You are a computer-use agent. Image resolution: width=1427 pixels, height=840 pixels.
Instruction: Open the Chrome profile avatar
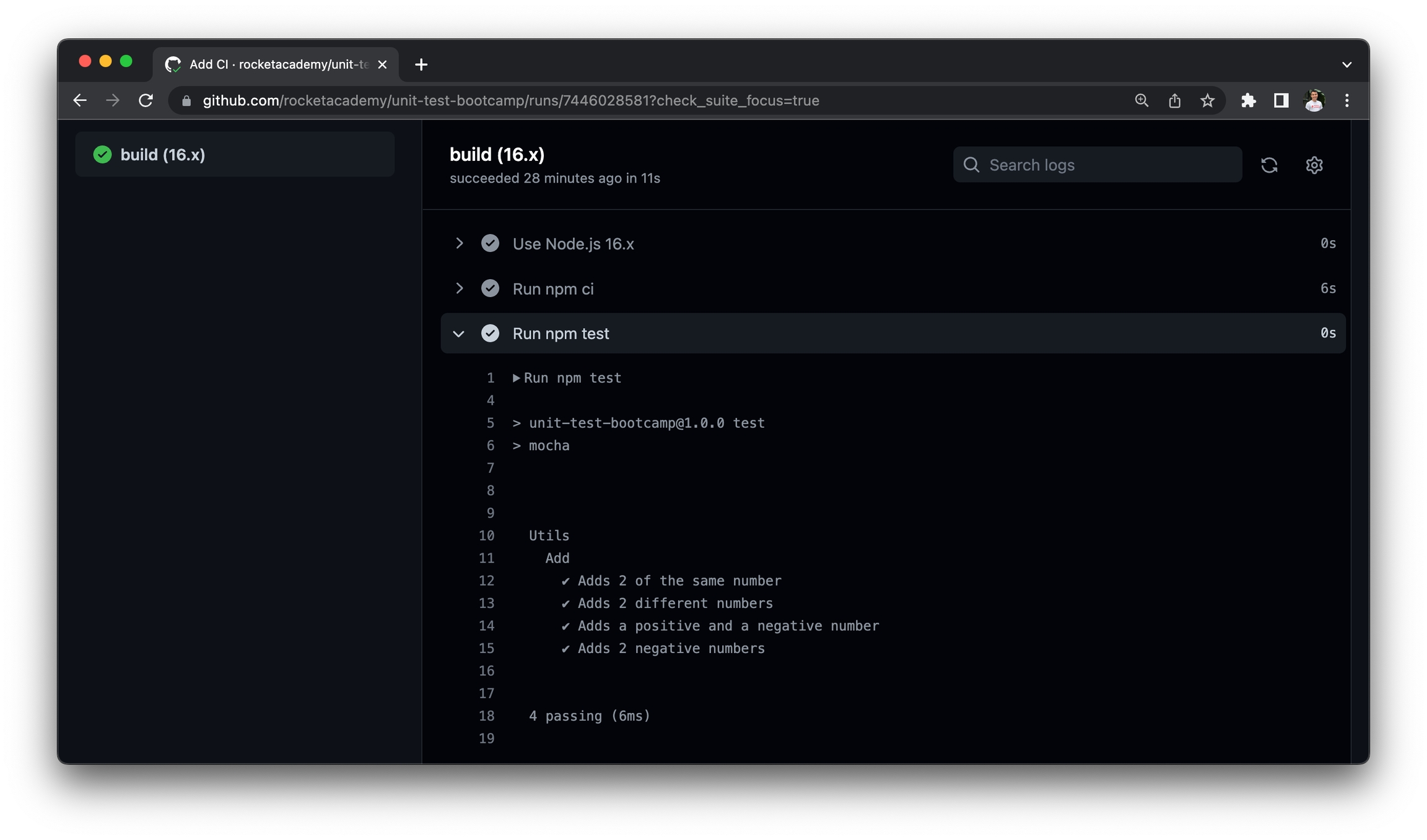click(x=1314, y=100)
